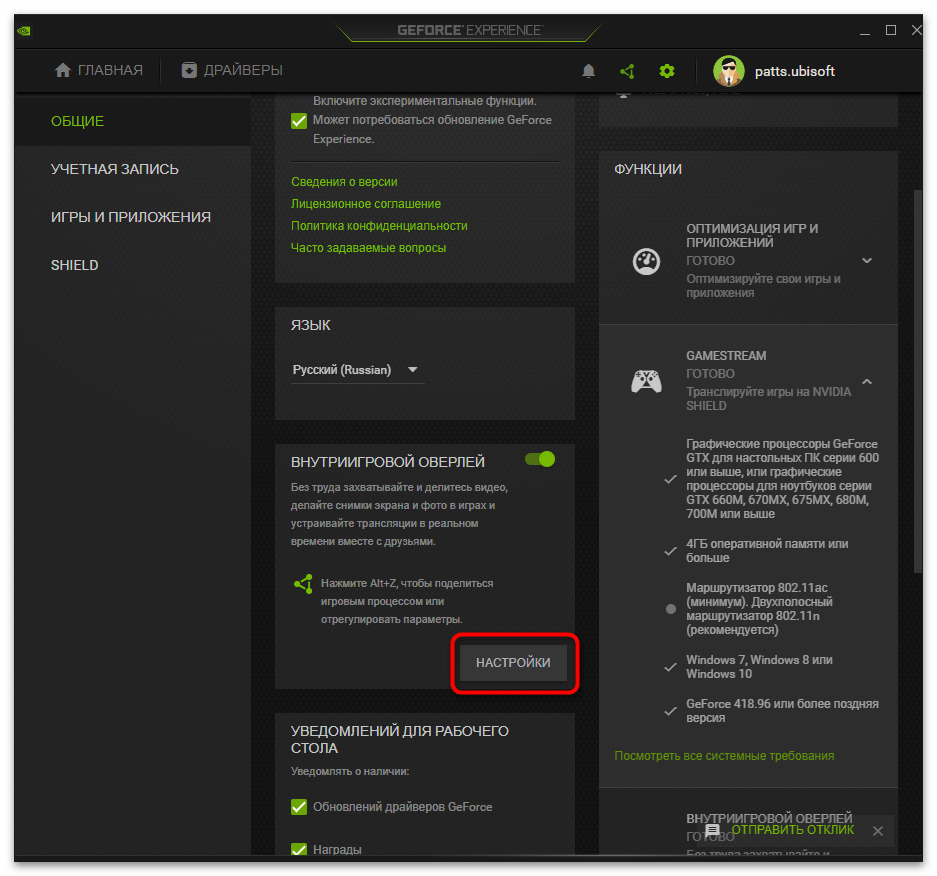Click the GameStream gamepad icon
Screen dimensions: 937x876
[645, 381]
